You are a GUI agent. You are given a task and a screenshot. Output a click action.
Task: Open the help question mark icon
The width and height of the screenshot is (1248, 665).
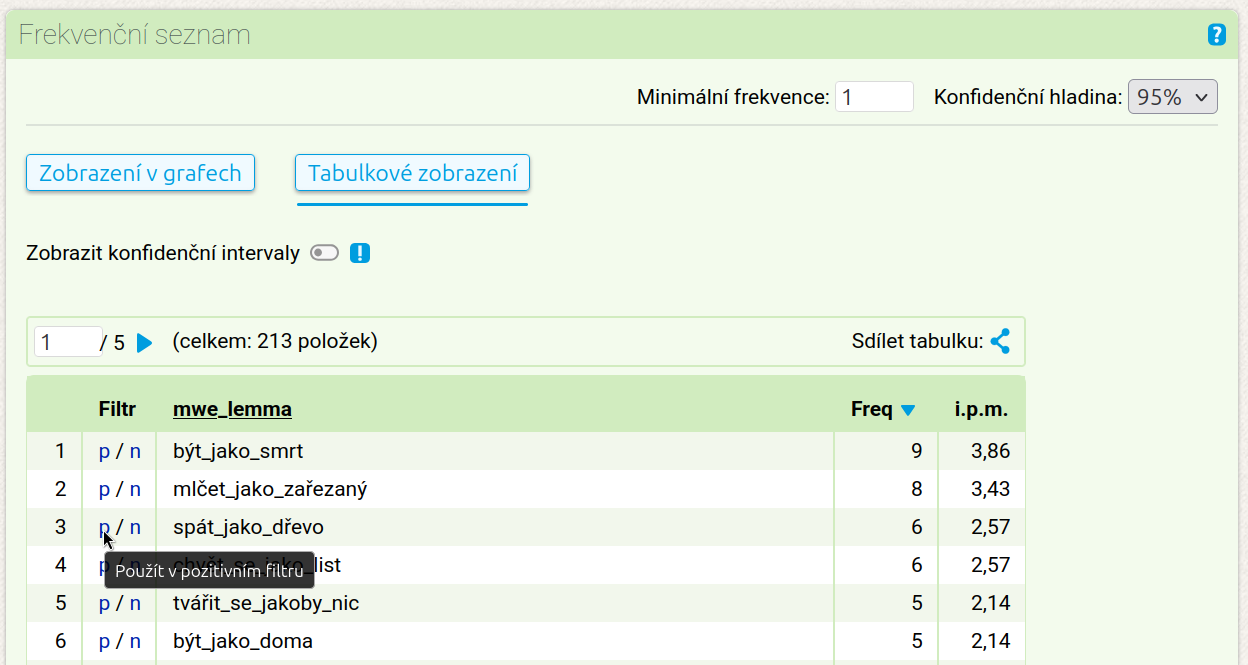click(1216, 35)
